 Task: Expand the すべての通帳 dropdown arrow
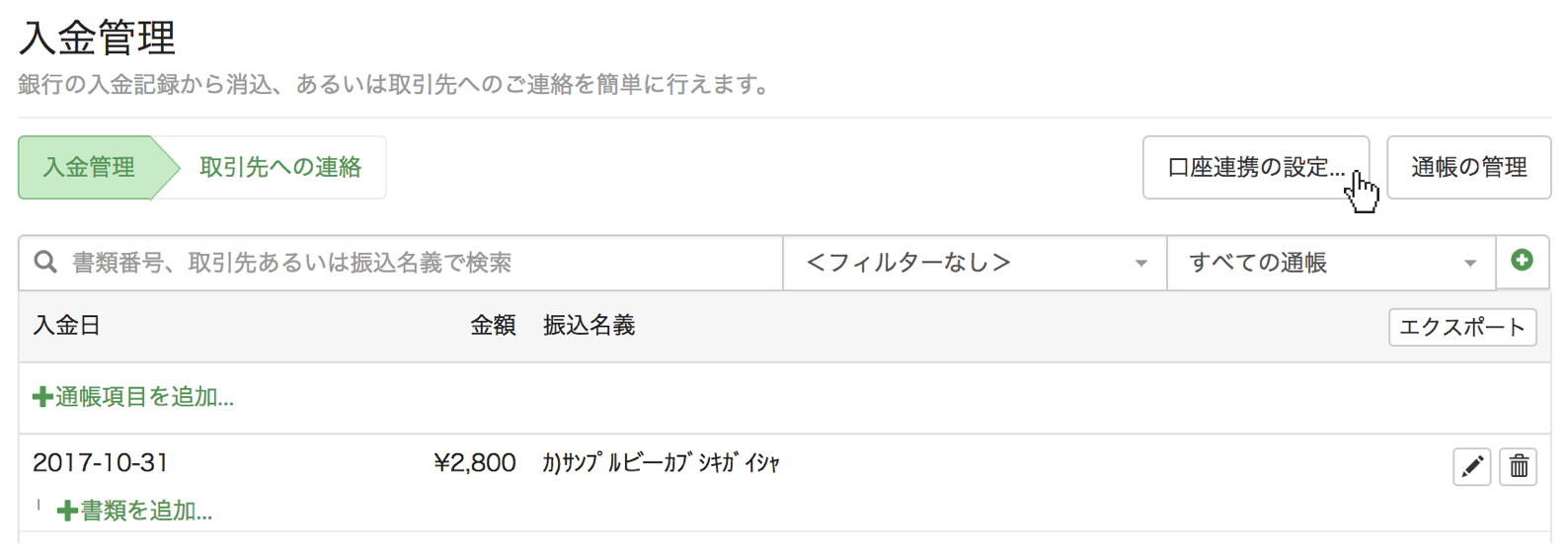pos(1470,264)
